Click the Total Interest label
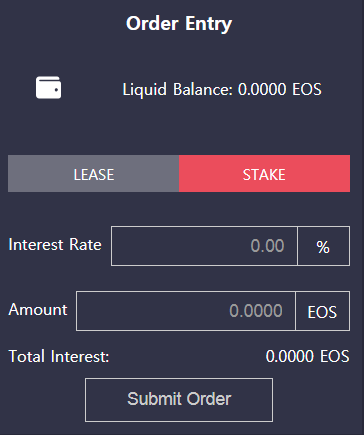364x435 pixels. click(59, 356)
